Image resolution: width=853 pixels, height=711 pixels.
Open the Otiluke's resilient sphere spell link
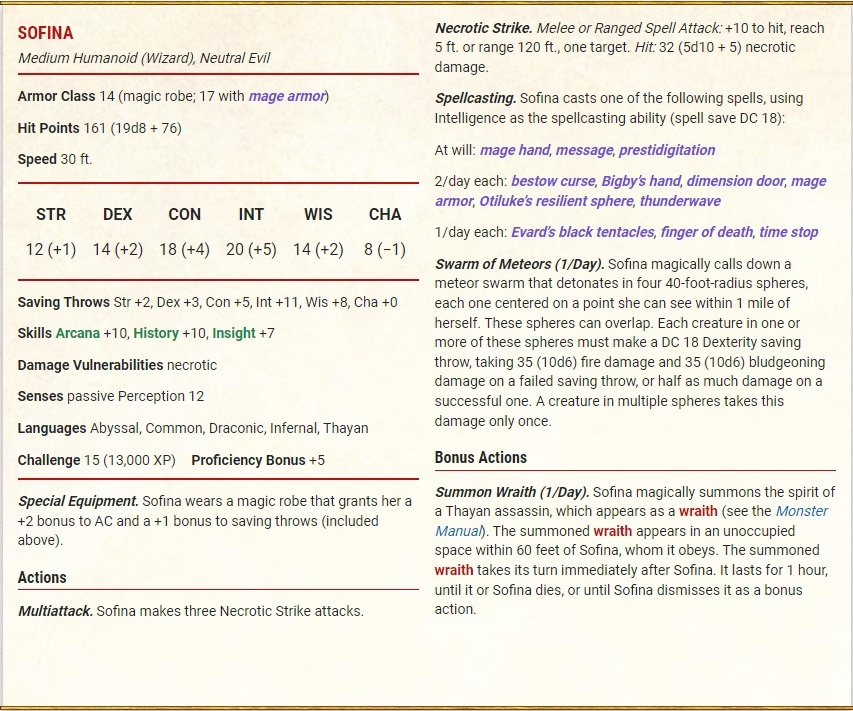(x=557, y=201)
